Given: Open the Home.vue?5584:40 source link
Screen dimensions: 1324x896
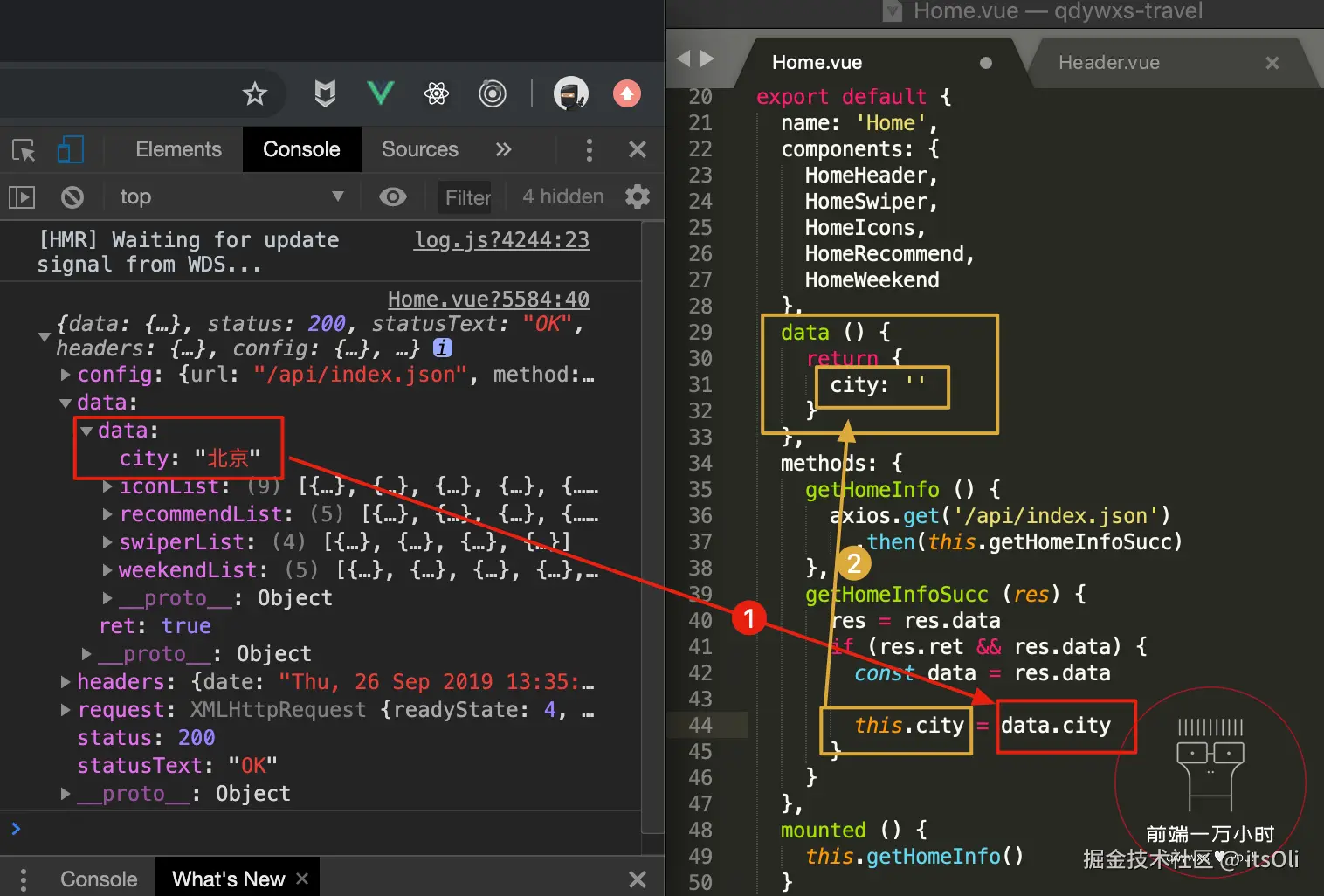Looking at the screenshot, I should tap(488, 300).
